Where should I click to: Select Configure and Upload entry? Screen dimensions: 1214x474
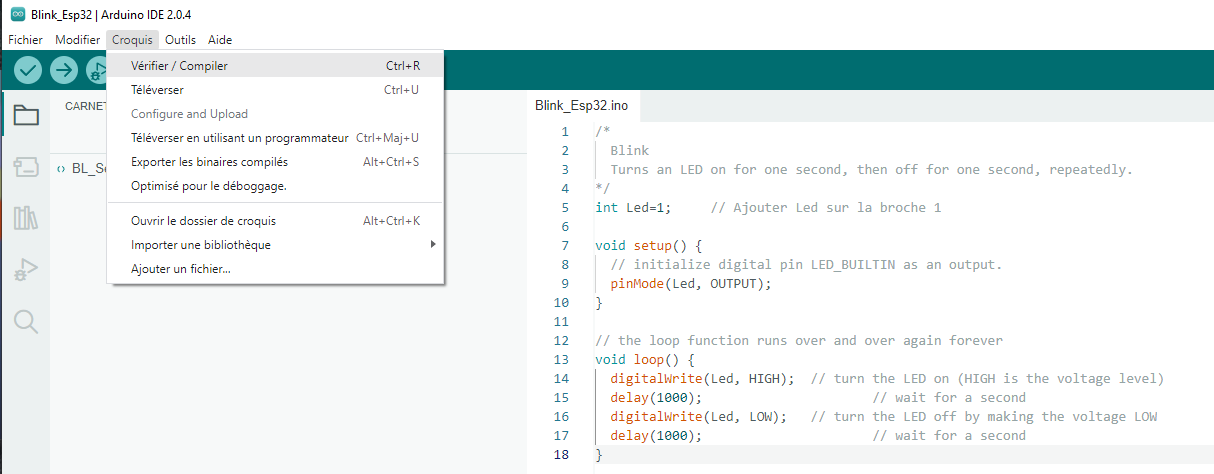[x=276, y=114]
